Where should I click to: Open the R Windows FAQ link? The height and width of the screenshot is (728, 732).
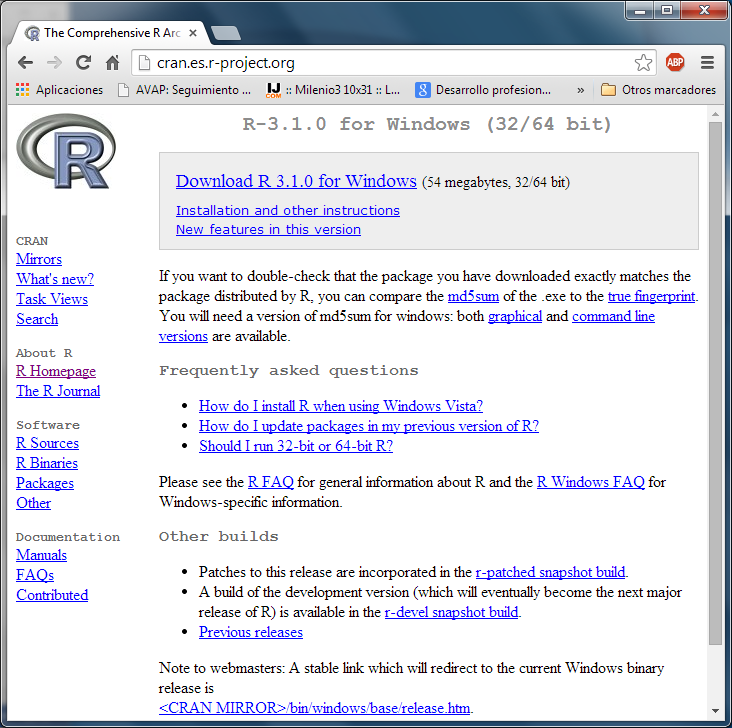[591, 482]
